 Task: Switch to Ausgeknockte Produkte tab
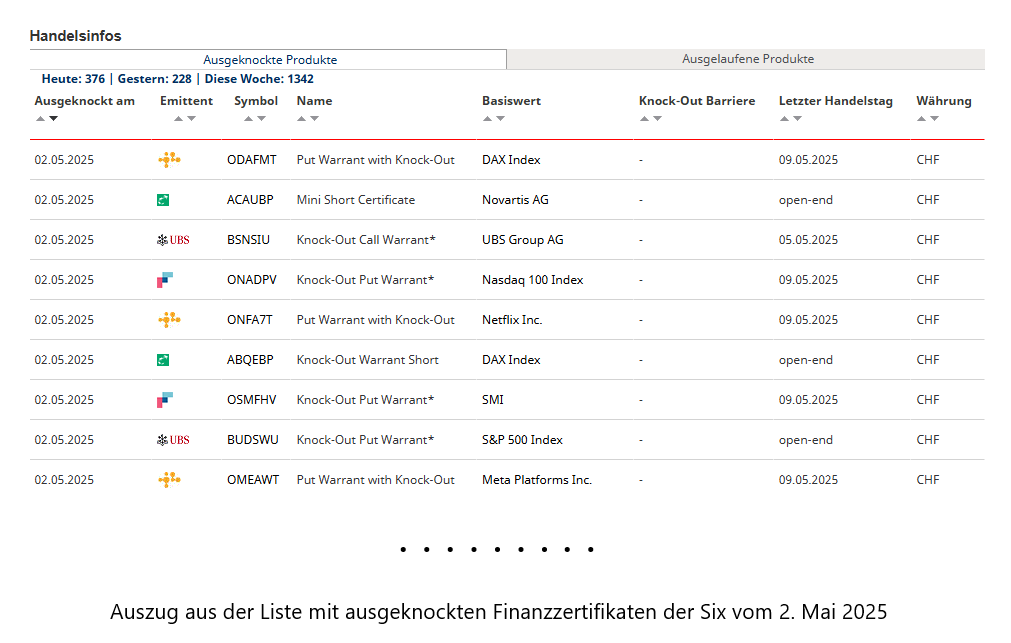click(x=268, y=59)
